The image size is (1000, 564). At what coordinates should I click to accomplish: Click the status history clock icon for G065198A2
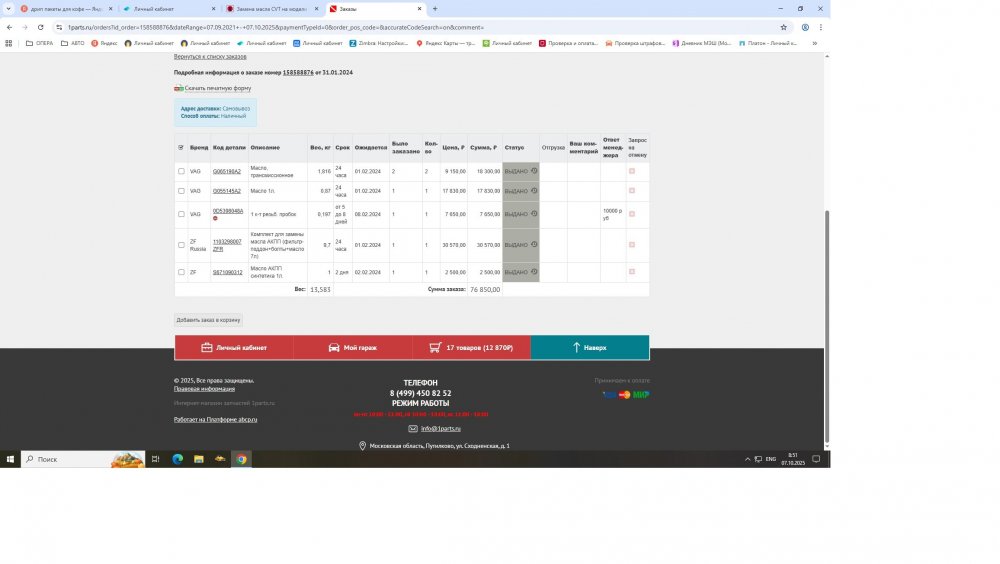click(534, 171)
